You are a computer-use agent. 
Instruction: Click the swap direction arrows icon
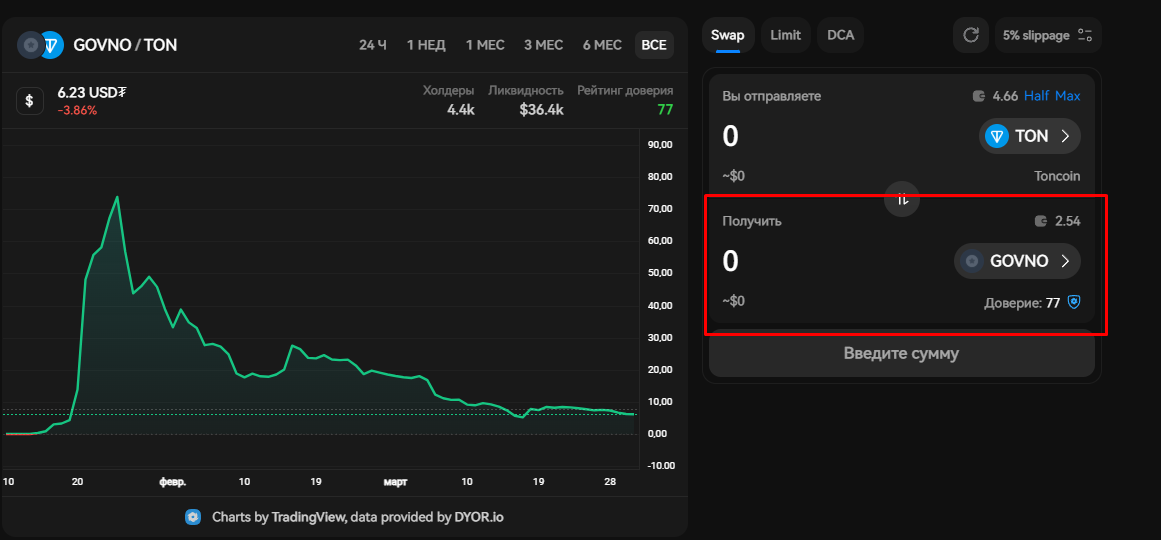(903, 199)
